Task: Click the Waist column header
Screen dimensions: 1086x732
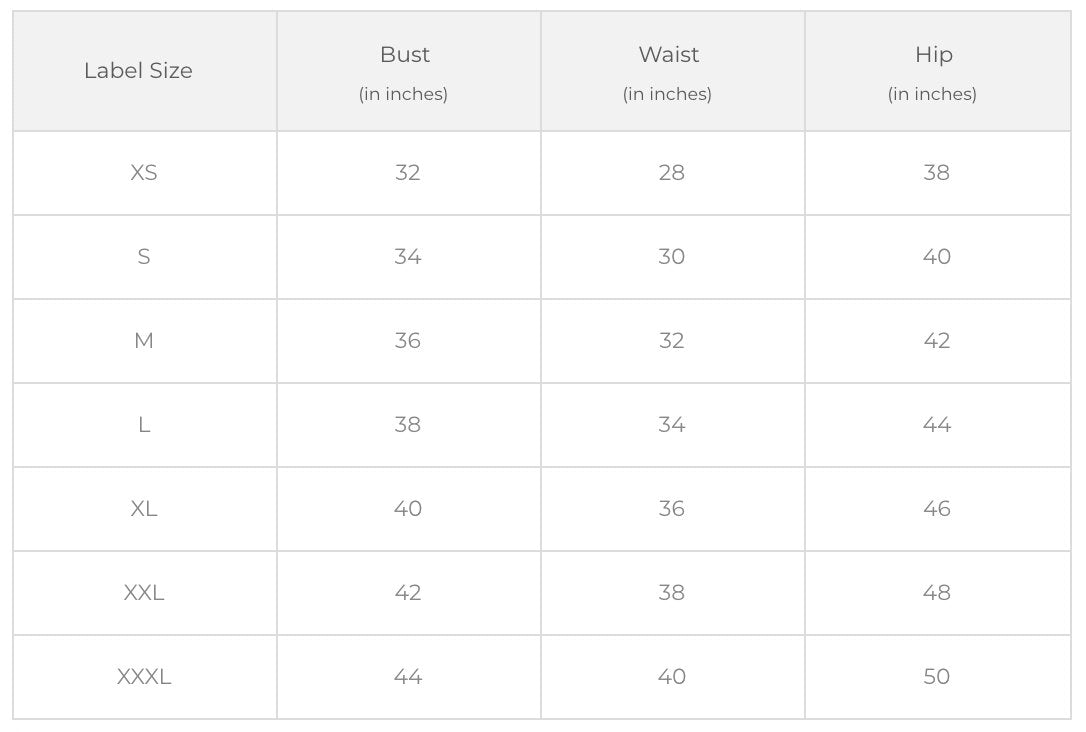Action: [669, 55]
